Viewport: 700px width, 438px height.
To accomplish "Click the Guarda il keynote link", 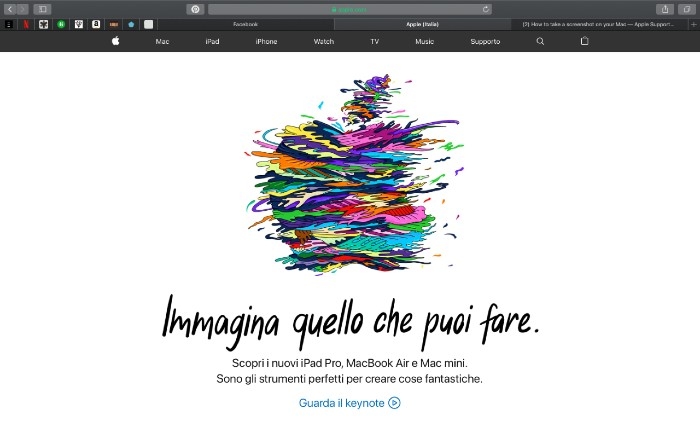I will tap(342, 403).
